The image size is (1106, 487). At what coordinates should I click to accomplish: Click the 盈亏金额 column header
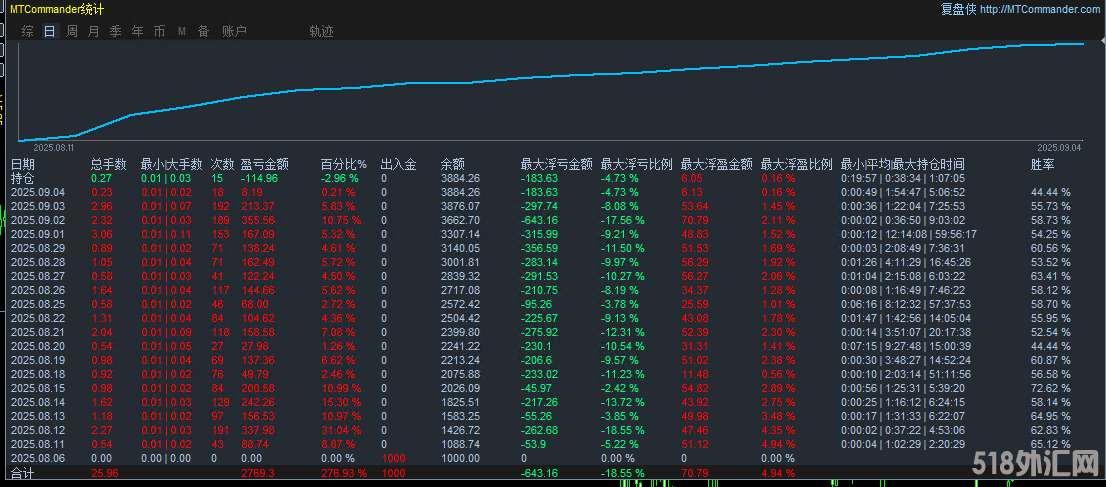click(265, 164)
